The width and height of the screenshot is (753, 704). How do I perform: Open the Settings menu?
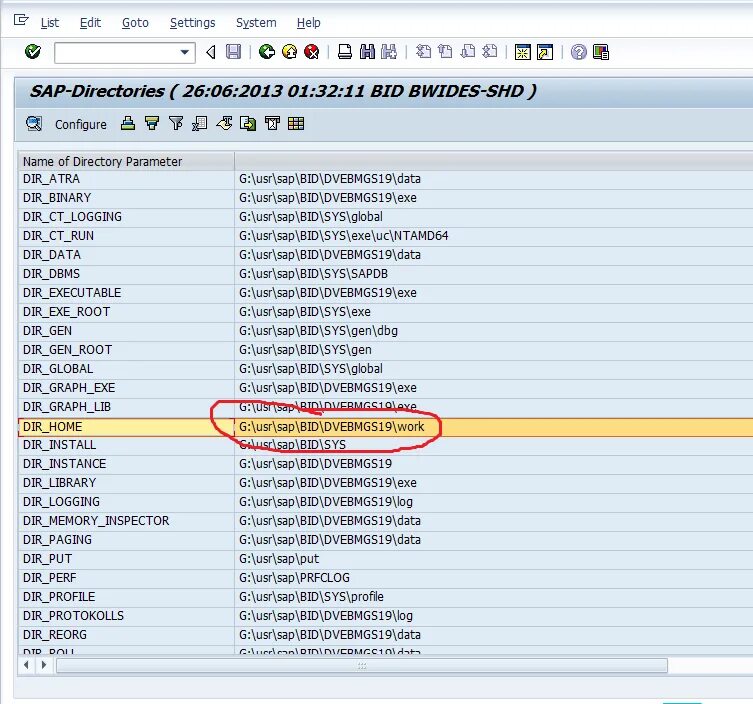pyautogui.click(x=192, y=23)
